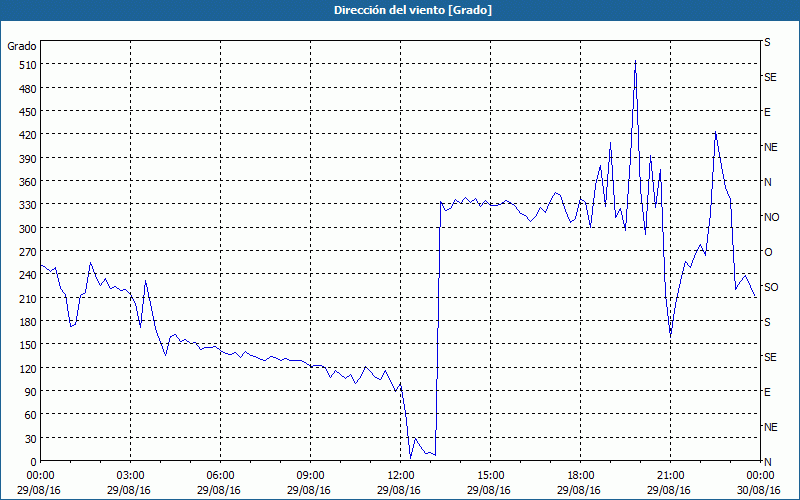
Task: Click the 150 value on the left axis
Action: coord(27,345)
